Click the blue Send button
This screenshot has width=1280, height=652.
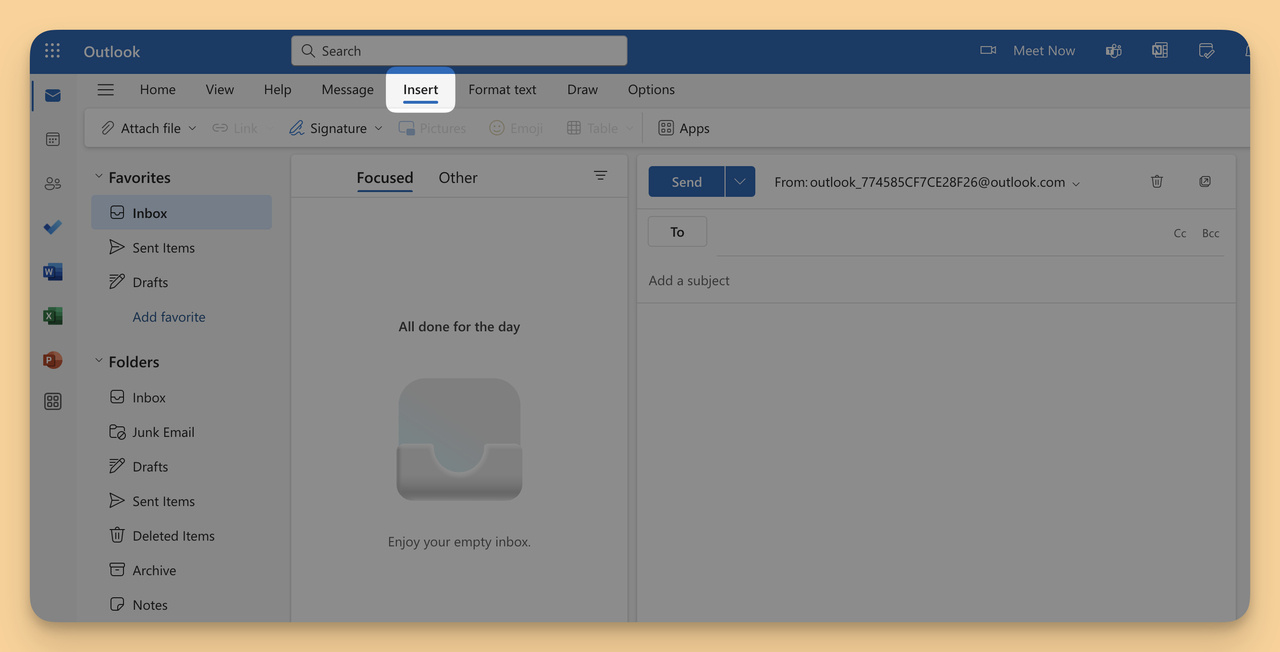pyautogui.click(x=686, y=182)
